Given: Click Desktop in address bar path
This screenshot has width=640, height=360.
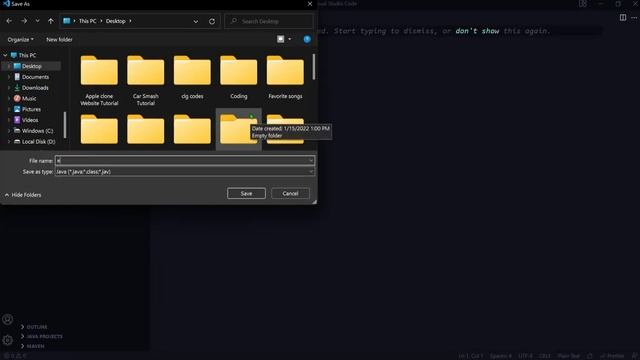Looking at the screenshot, I should pyautogui.click(x=116, y=21).
